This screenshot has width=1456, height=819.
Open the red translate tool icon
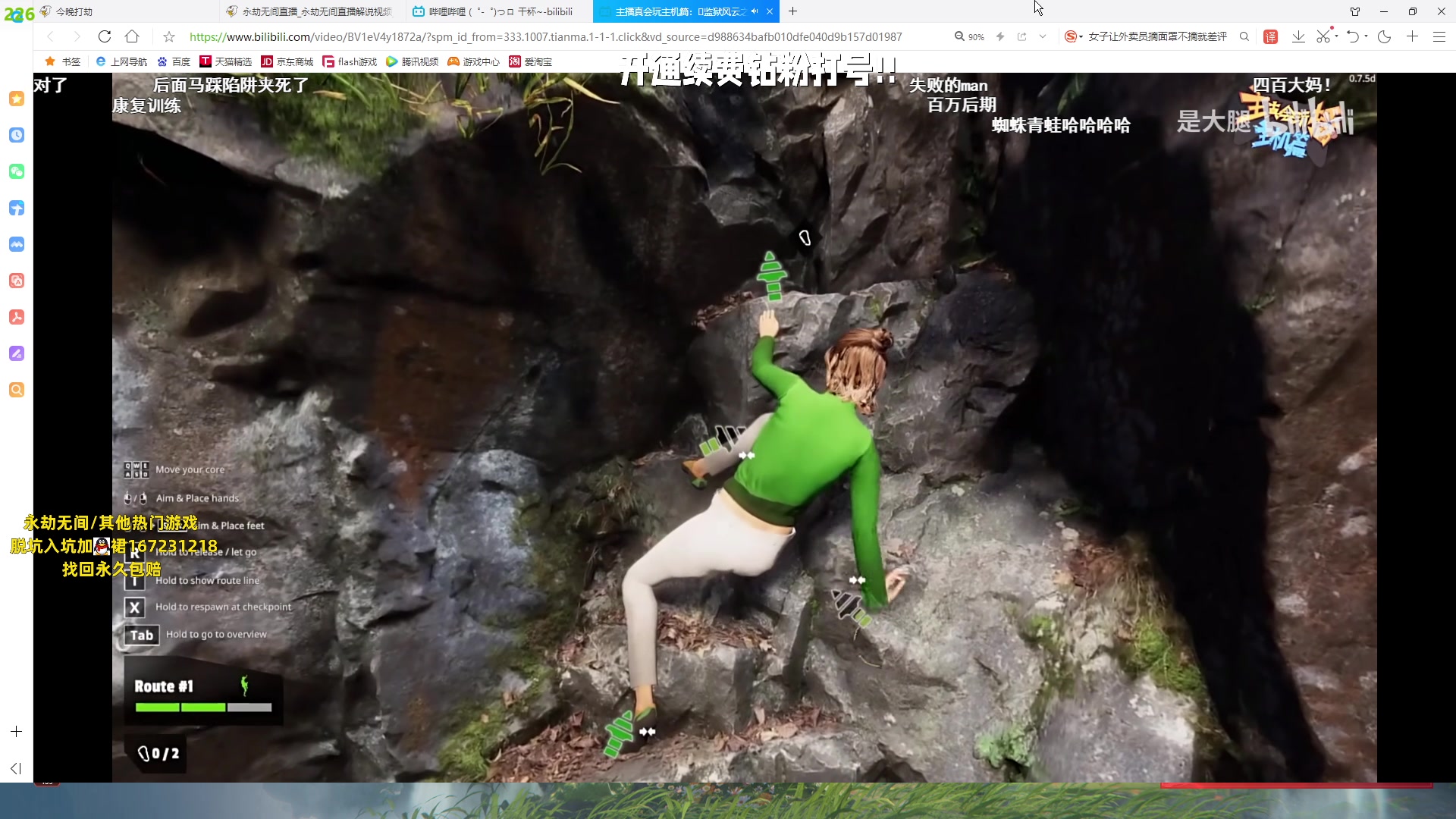[1271, 36]
